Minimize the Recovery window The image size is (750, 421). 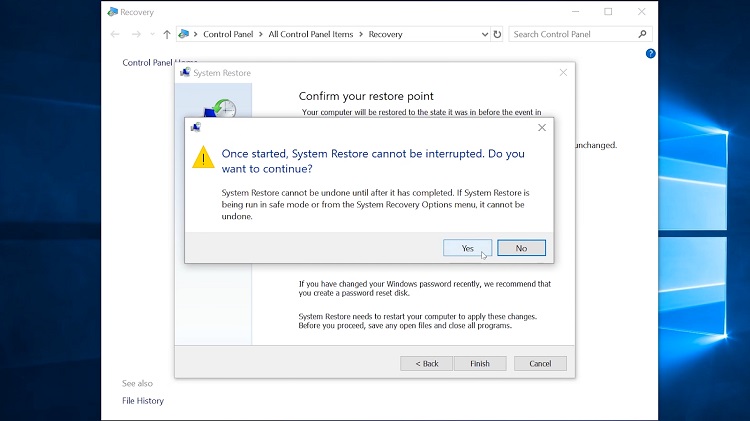575,11
